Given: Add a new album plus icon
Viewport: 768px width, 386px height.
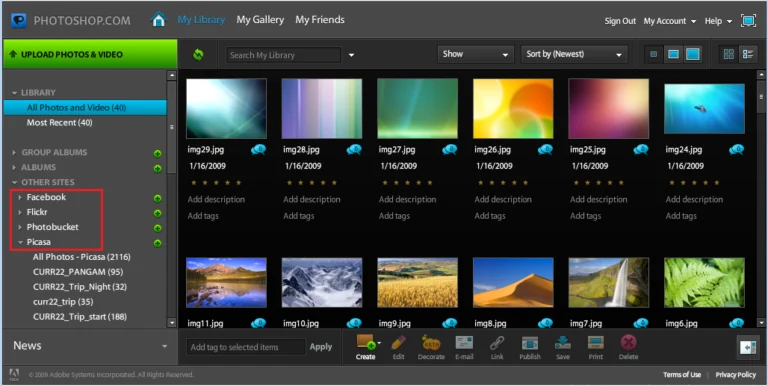Looking at the screenshot, I should click(157, 169).
